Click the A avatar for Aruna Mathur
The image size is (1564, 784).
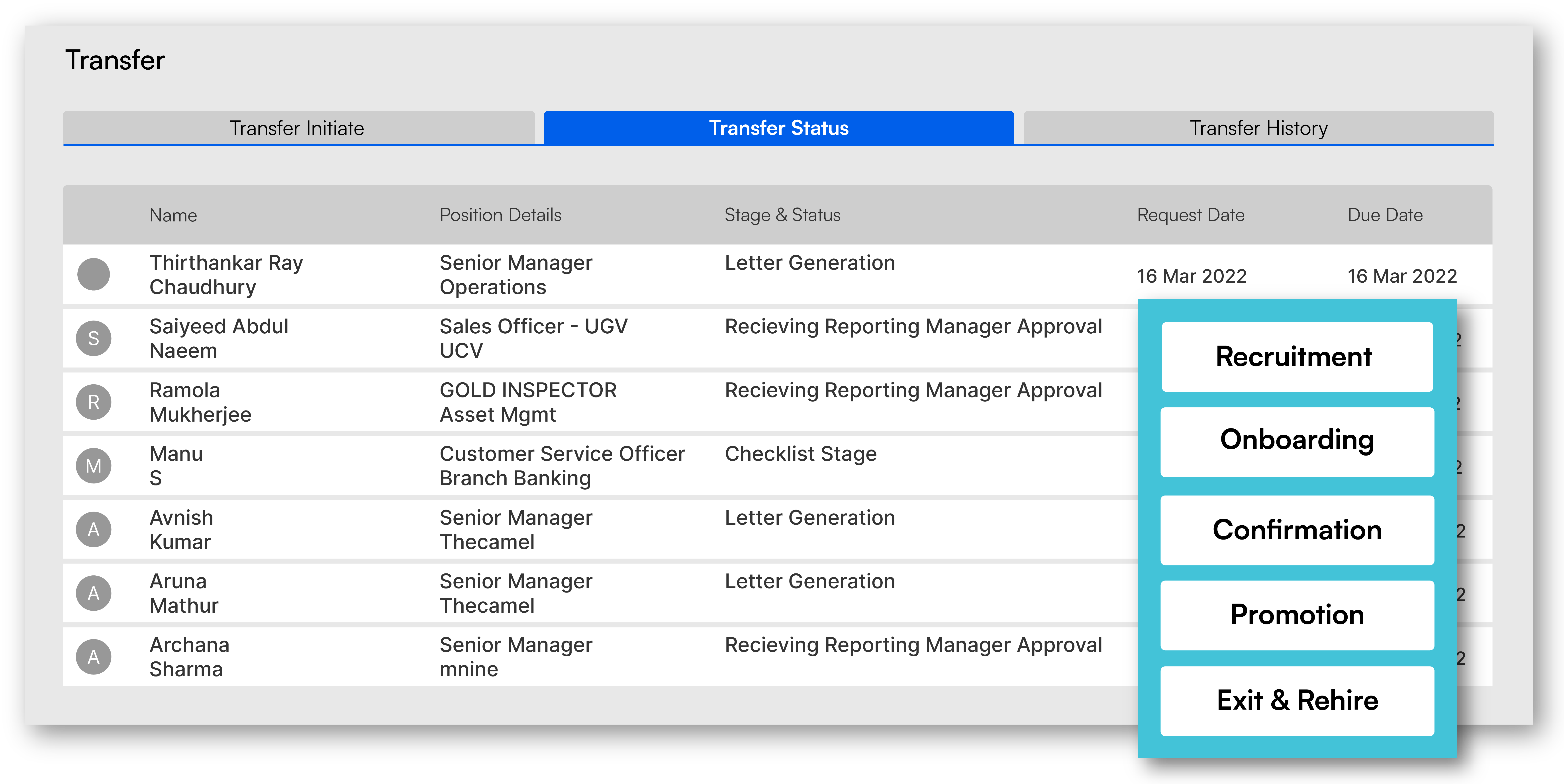coord(94,593)
